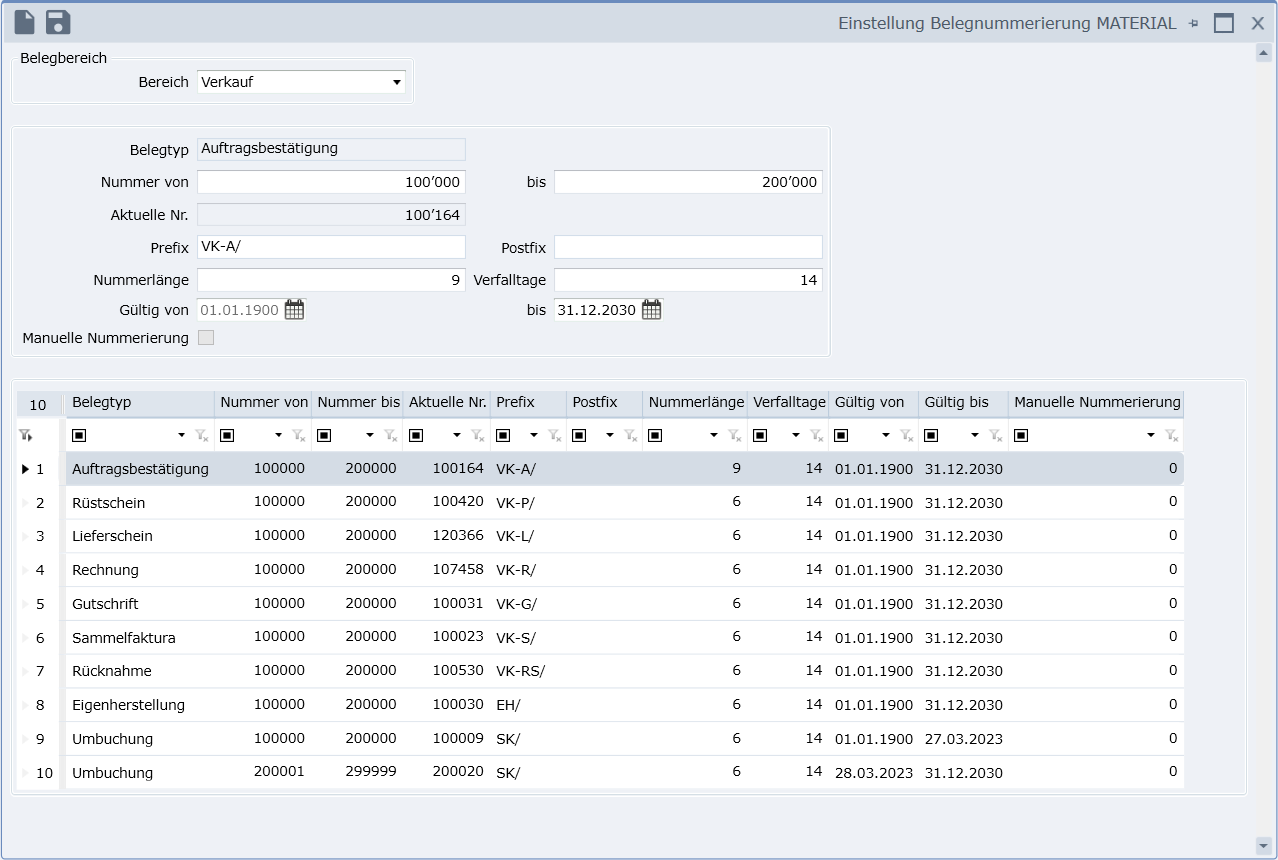Sort by the Aktuelle Nr. column header
1278x860 pixels.
click(x=446, y=402)
